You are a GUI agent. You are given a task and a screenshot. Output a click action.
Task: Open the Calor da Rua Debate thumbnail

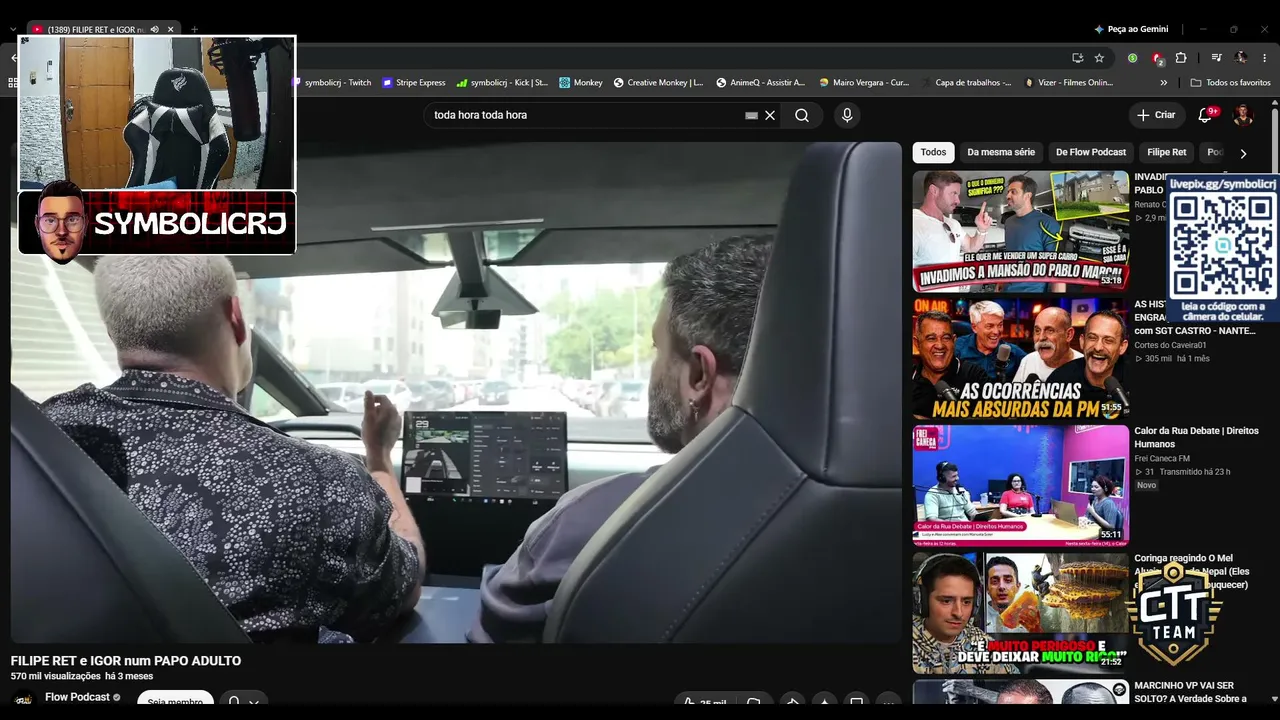point(1021,485)
